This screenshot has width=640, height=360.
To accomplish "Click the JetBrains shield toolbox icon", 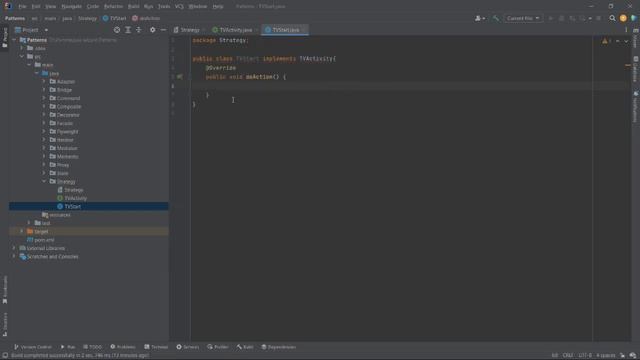I will pyautogui.click(x=633, y=18).
